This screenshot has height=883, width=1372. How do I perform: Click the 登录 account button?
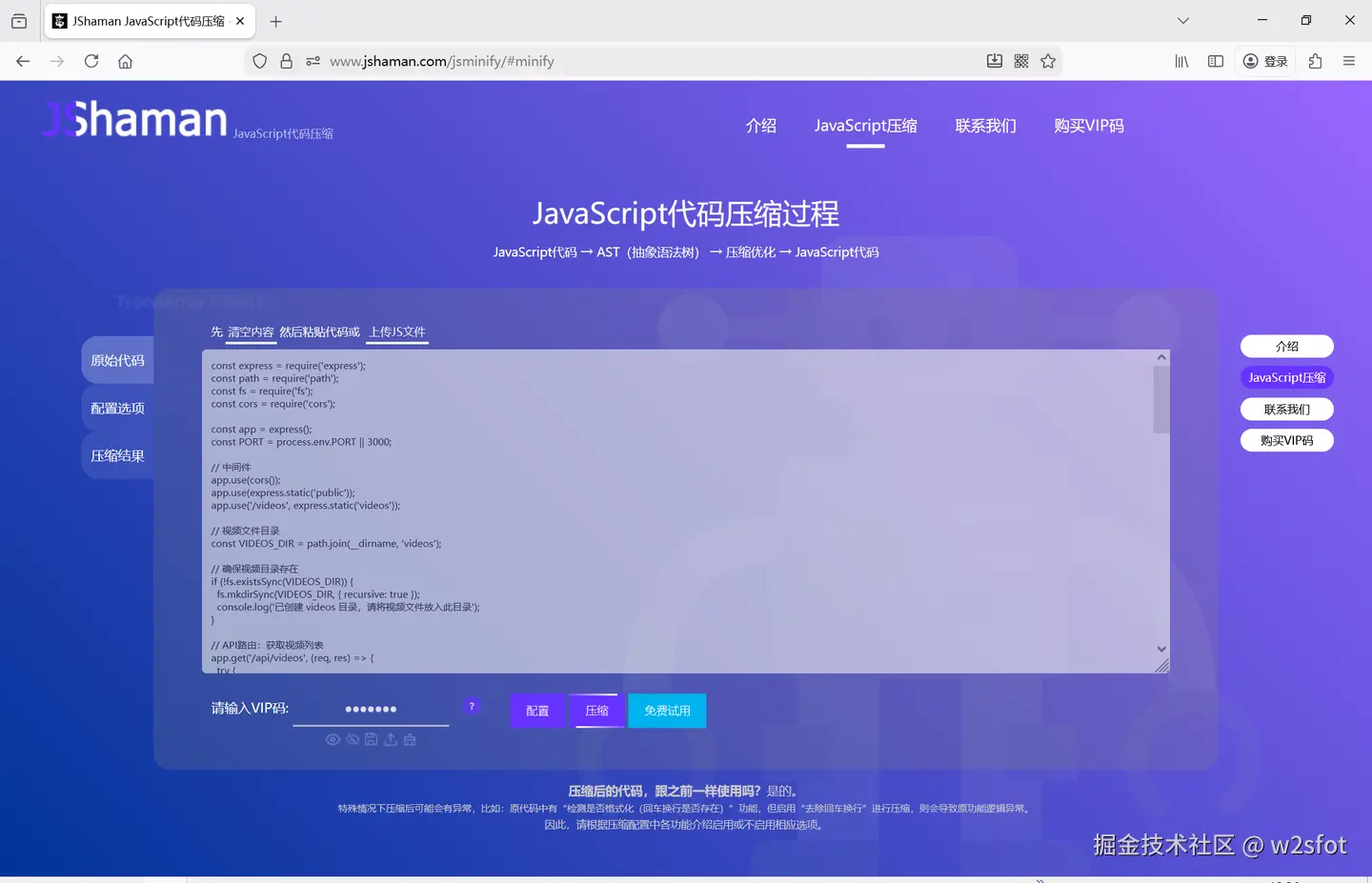pos(1265,61)
